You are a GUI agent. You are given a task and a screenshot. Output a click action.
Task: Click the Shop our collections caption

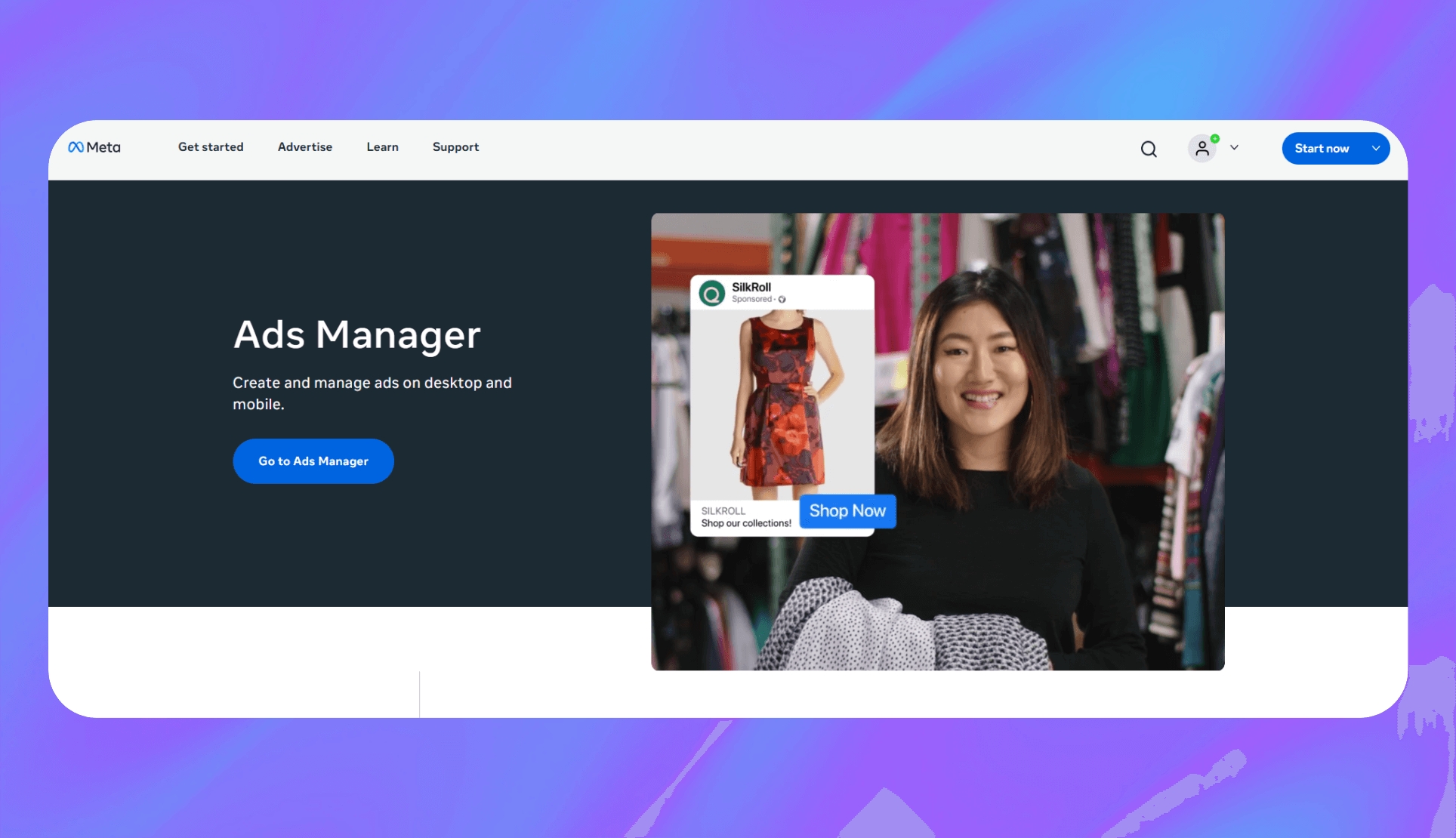(745, 523)
